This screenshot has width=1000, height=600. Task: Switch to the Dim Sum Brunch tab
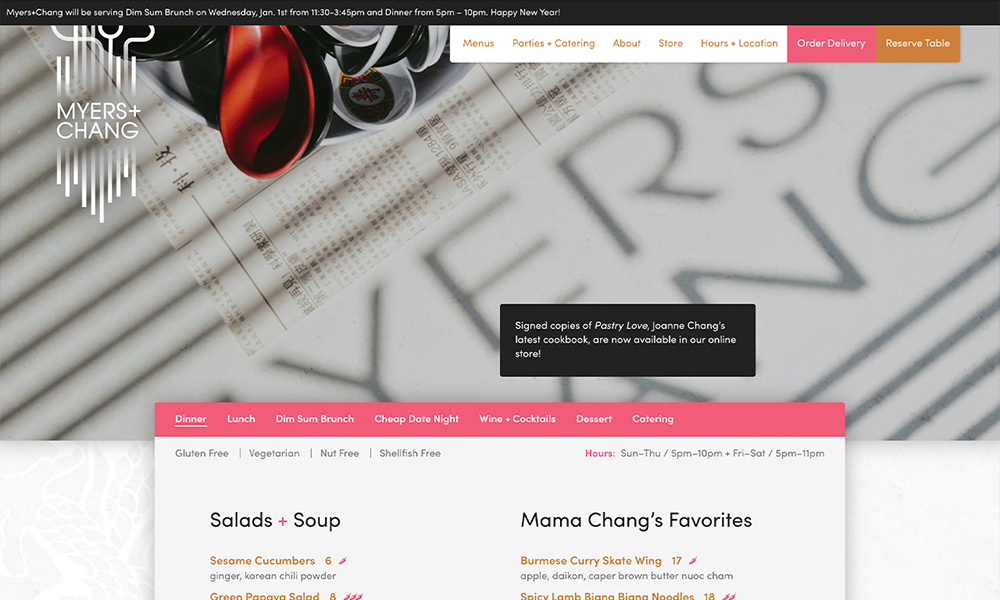314,419
